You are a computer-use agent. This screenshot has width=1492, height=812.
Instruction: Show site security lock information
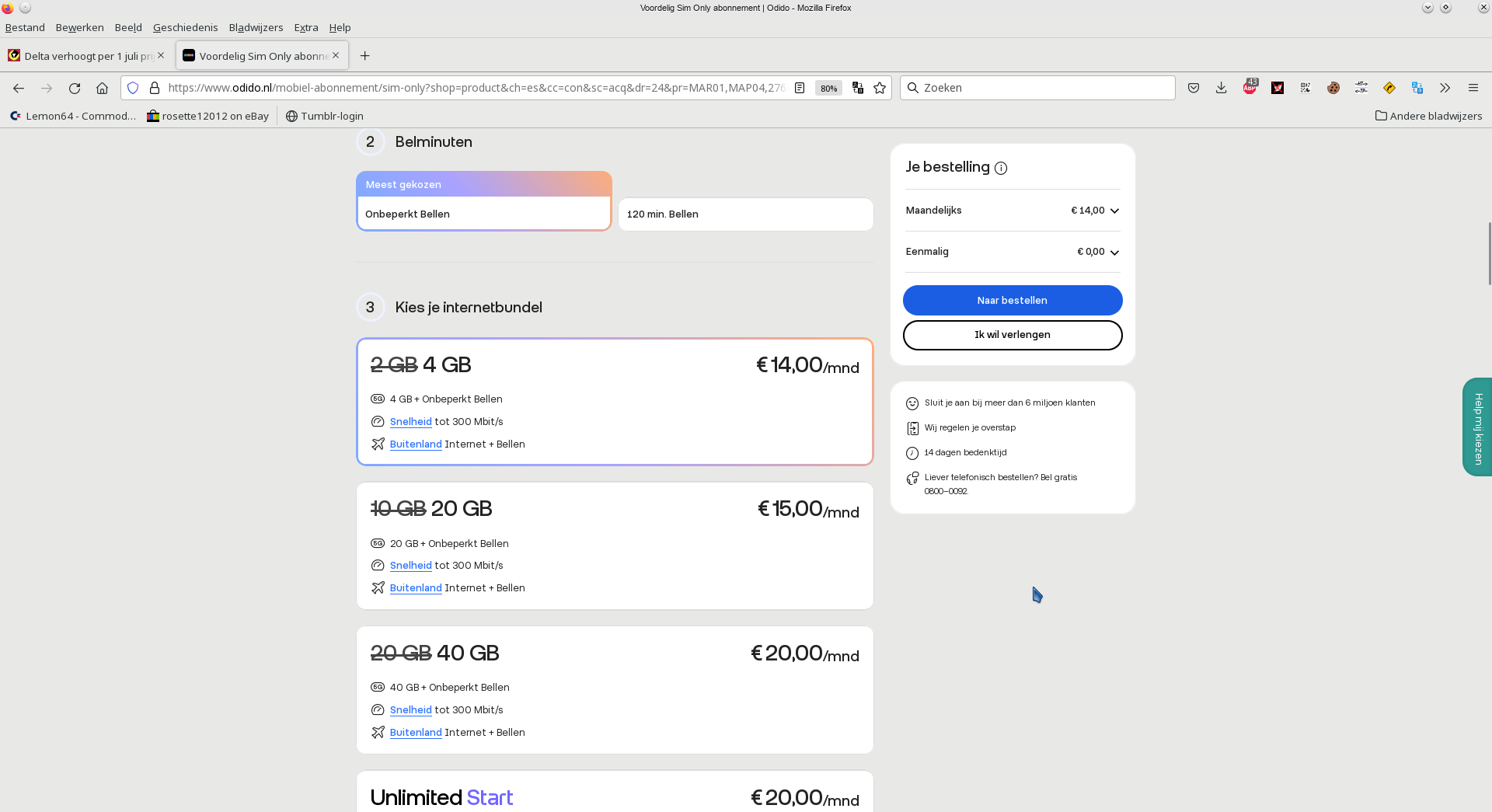pos(155,88)
